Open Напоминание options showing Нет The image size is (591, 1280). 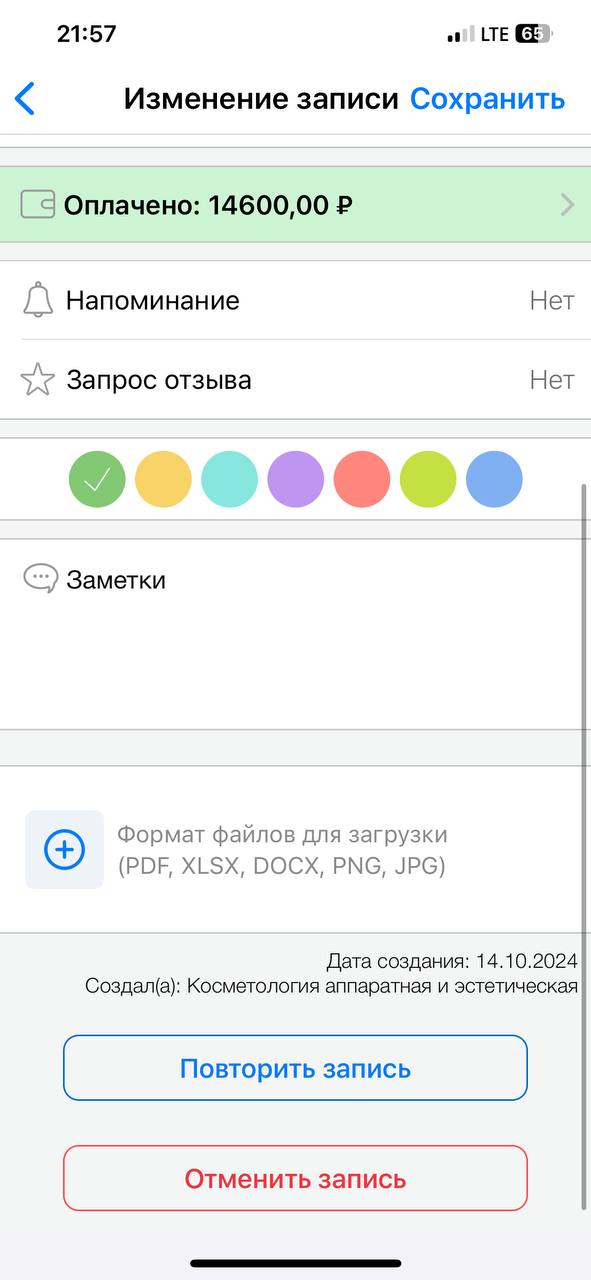click(x=295, y=300)
